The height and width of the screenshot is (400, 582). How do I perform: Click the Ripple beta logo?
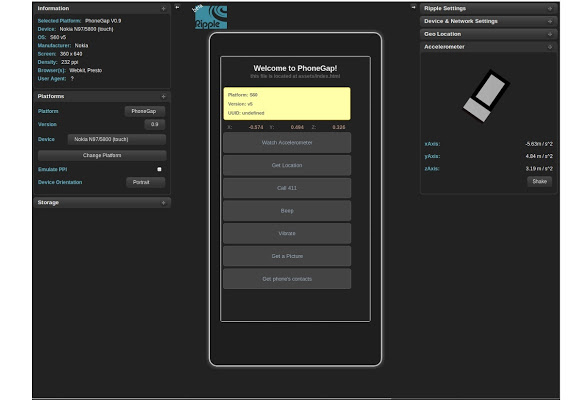(x=210, y=17)
